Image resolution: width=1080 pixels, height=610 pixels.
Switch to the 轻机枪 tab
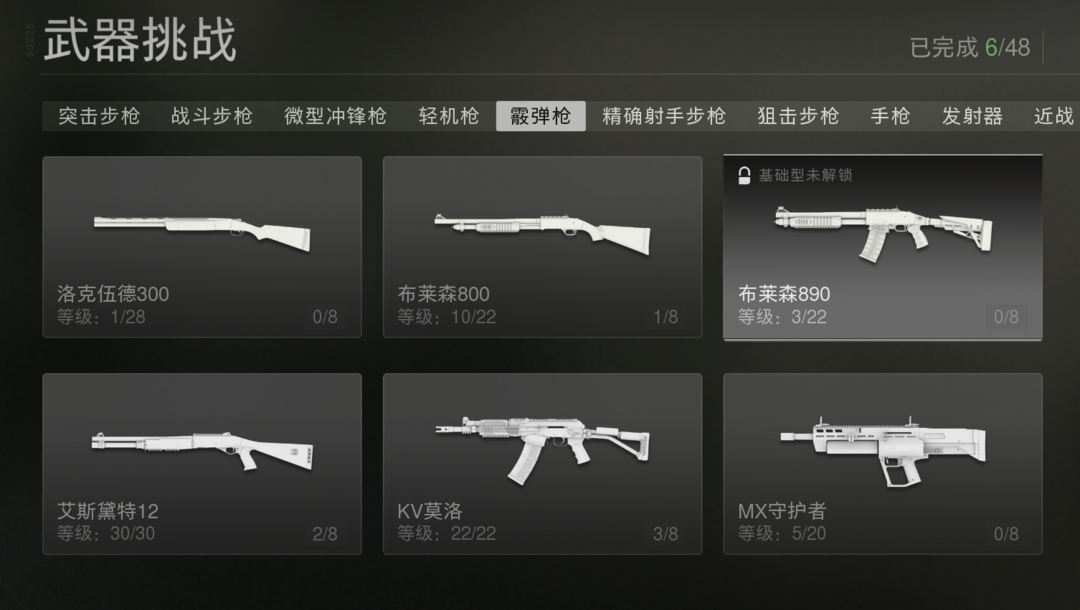[x=448, y=116]
